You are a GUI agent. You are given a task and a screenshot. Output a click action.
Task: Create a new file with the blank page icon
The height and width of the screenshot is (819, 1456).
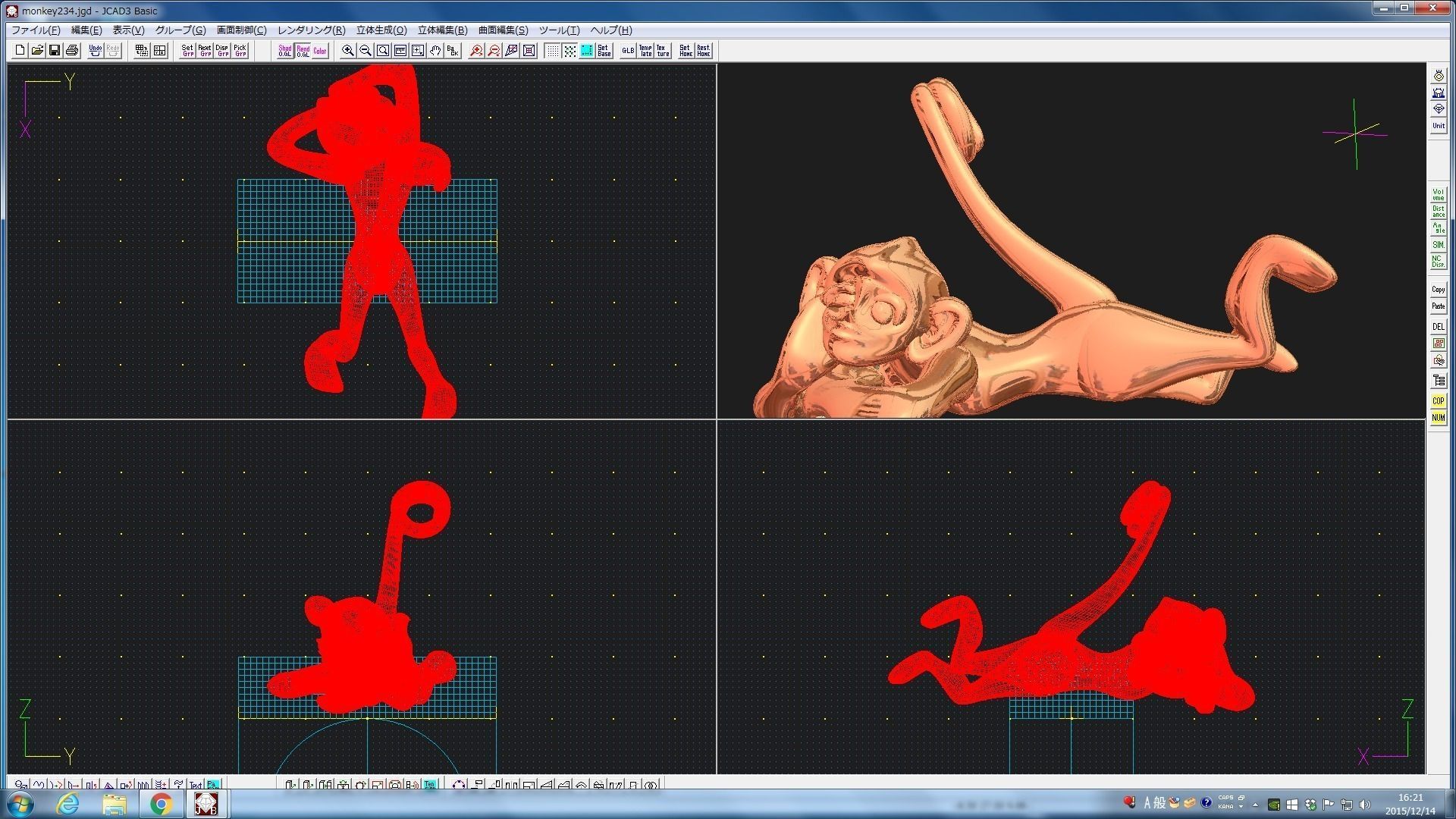tap(20, 51)
